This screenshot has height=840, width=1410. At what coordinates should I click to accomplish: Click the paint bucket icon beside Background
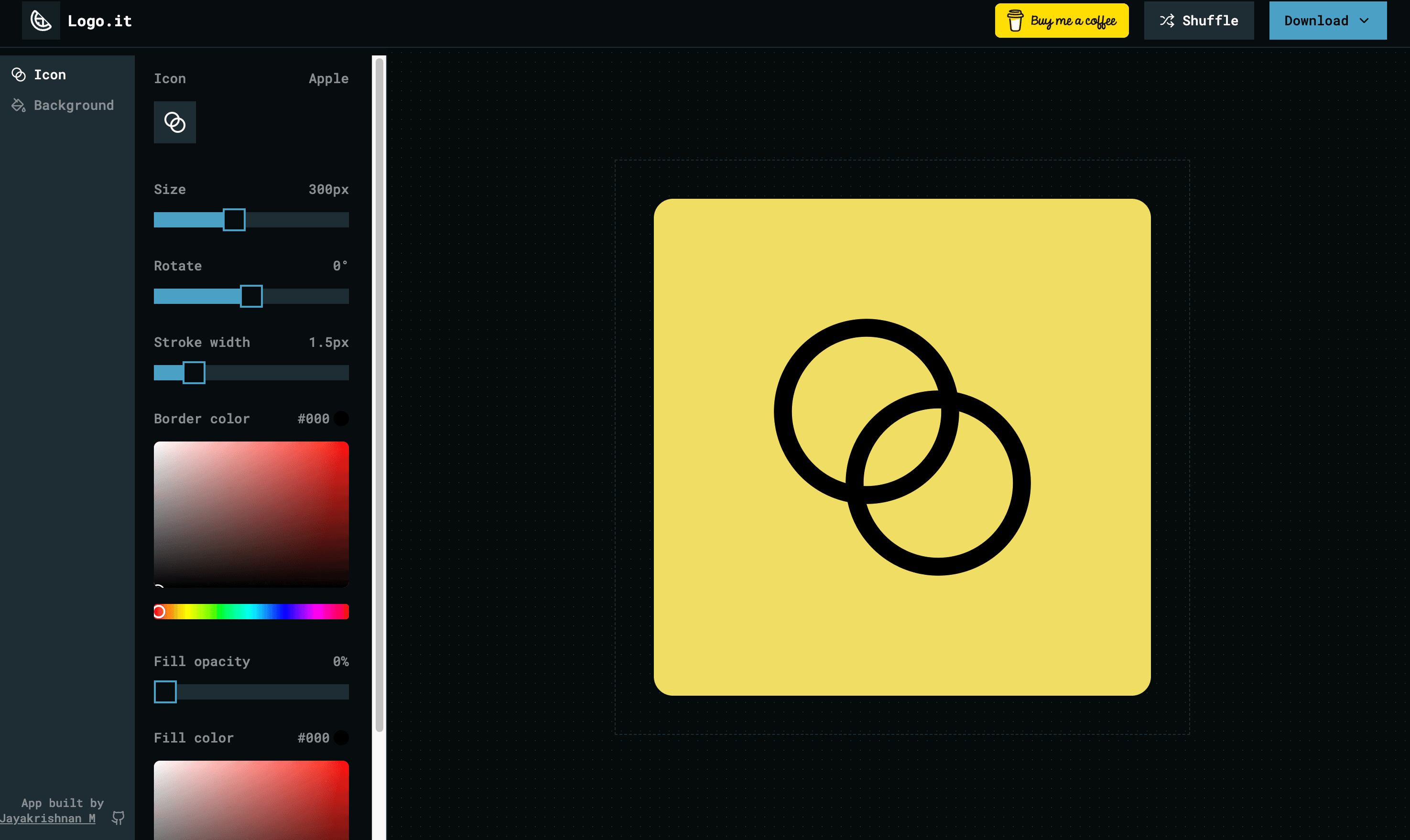pos(19,105)
